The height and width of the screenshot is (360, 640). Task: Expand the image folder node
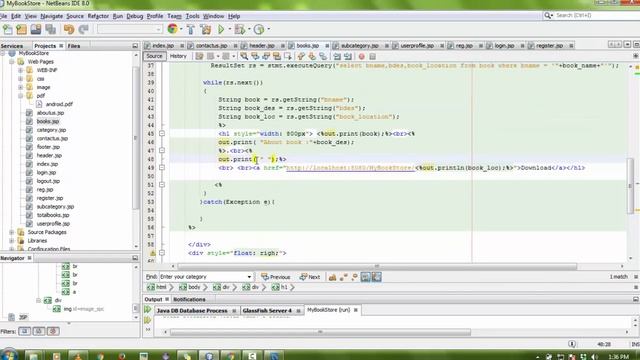coord(20,87)
